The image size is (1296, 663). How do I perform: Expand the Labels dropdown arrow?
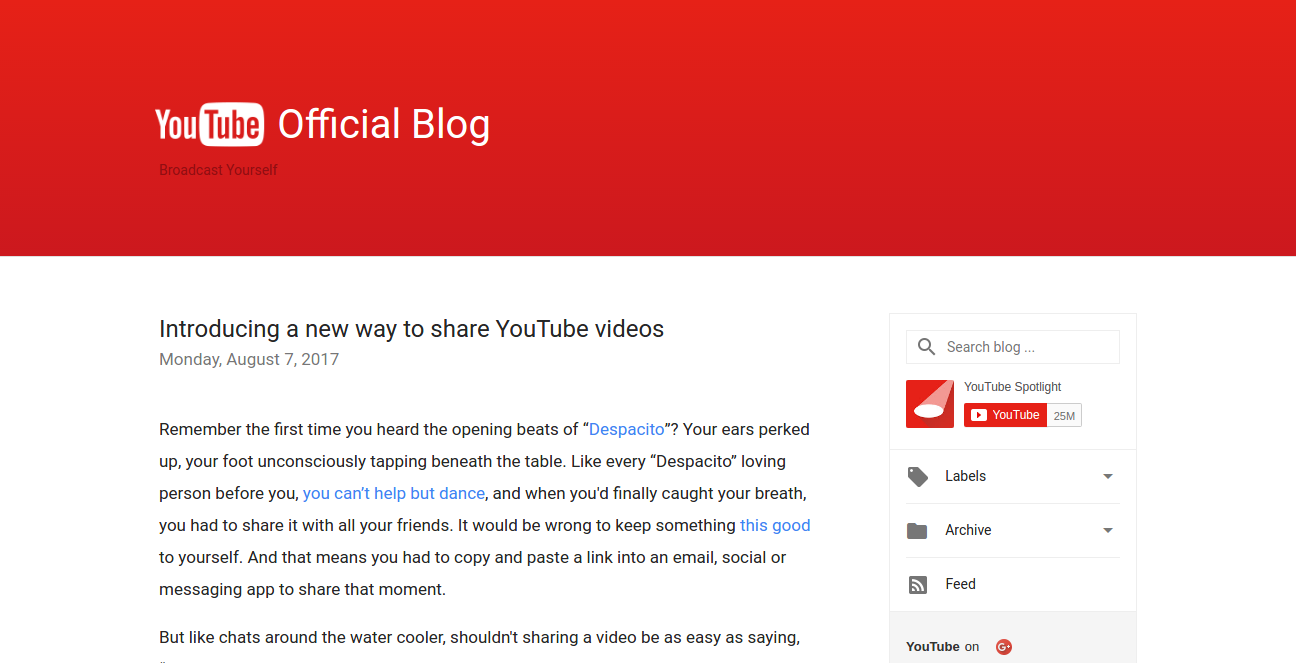(1107, 477)
